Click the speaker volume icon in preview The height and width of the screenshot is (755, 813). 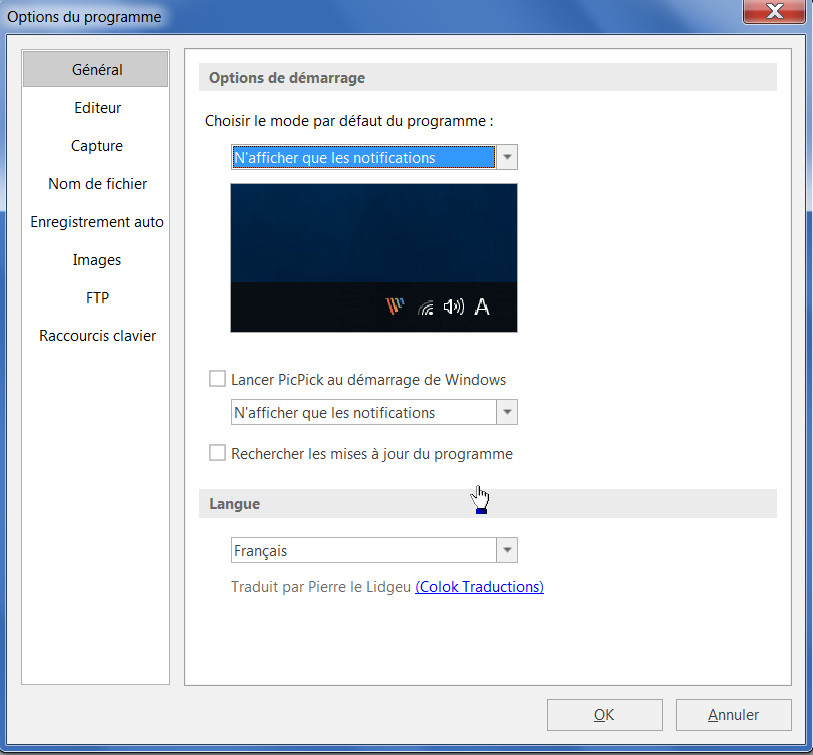(454, 306)
